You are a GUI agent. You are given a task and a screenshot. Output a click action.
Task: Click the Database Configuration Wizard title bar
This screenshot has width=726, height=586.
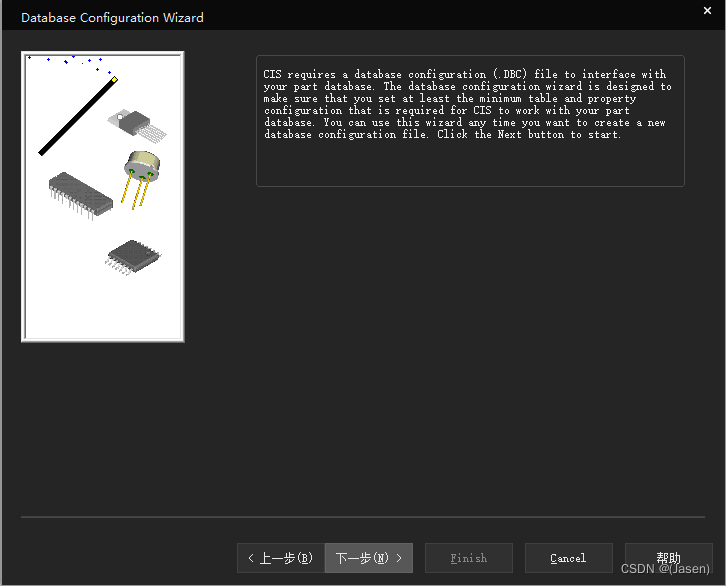(x=300, y=16)
